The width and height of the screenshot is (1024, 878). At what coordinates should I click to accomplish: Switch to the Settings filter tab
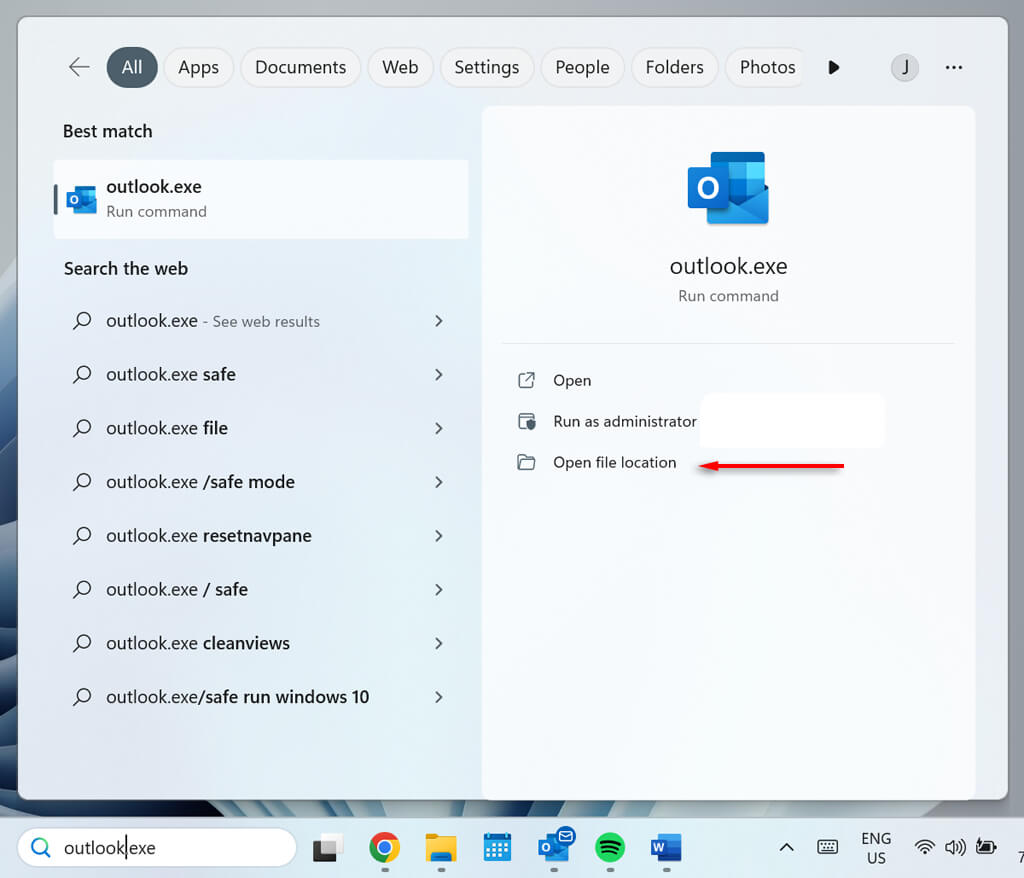pyautogui.click(x=487, y=67)
